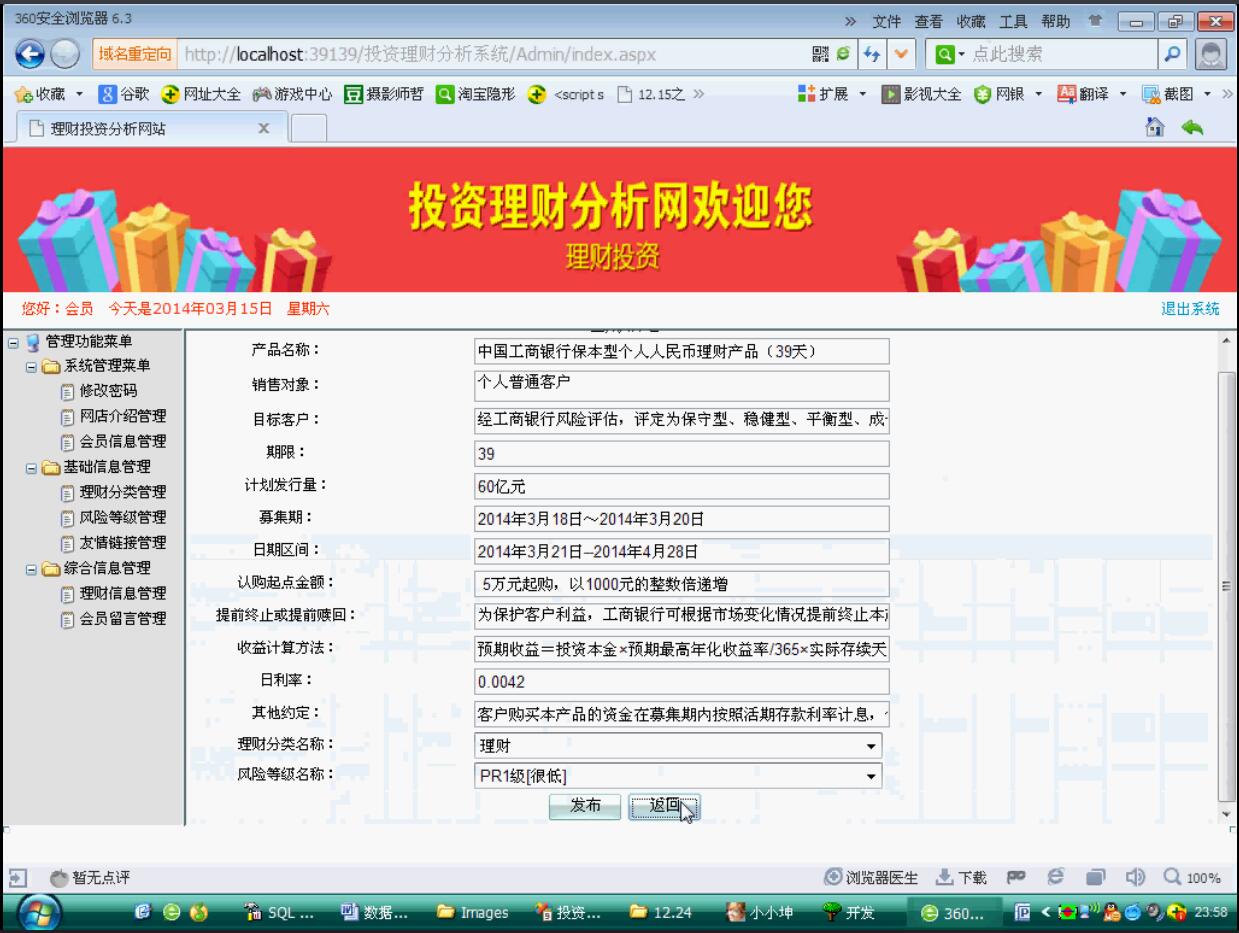
Task: Open the 收藏 menu in the menu bar
Action: point(970,21)
